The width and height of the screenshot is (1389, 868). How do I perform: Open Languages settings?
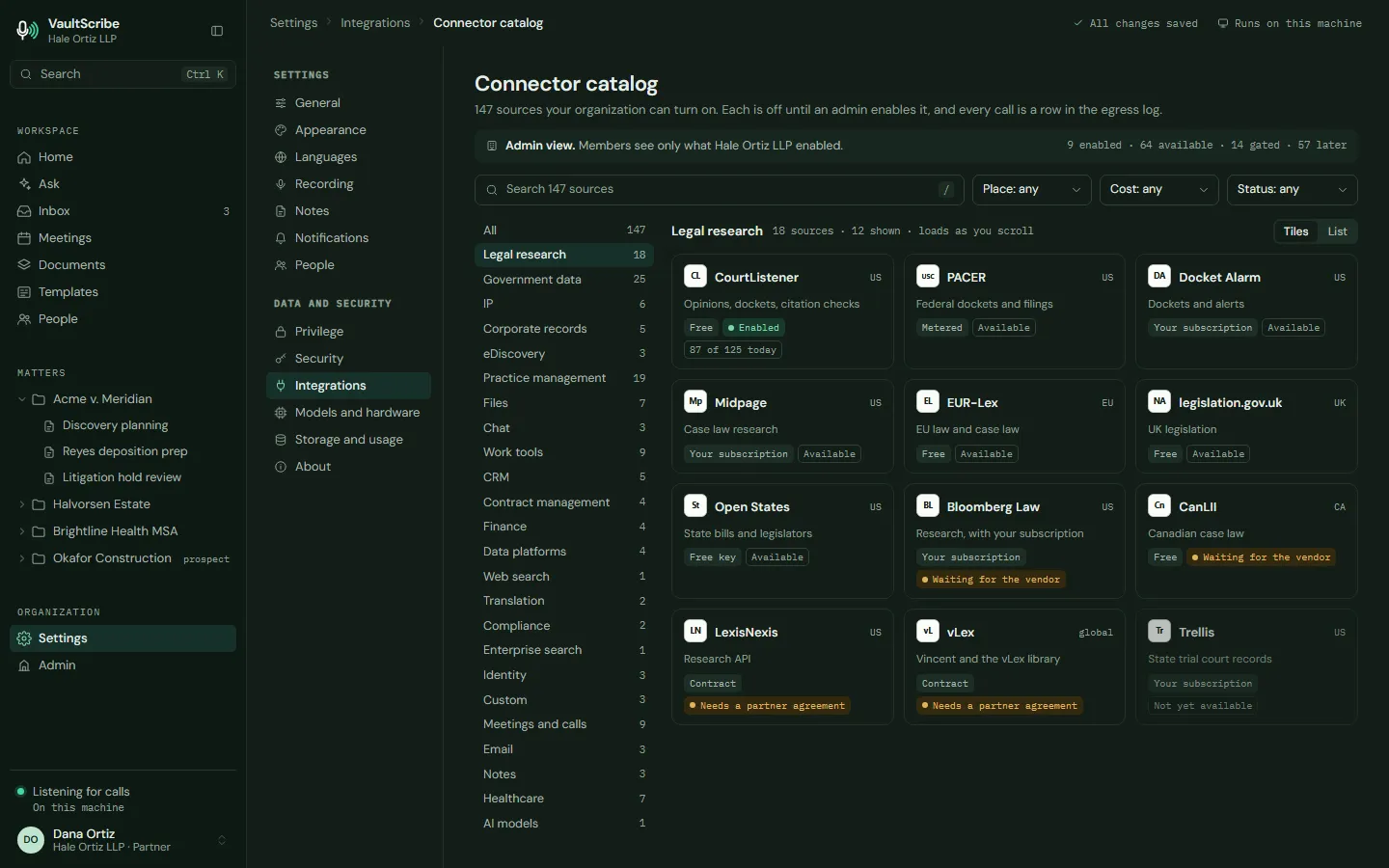pyautogui.click(x=348, y=157)
